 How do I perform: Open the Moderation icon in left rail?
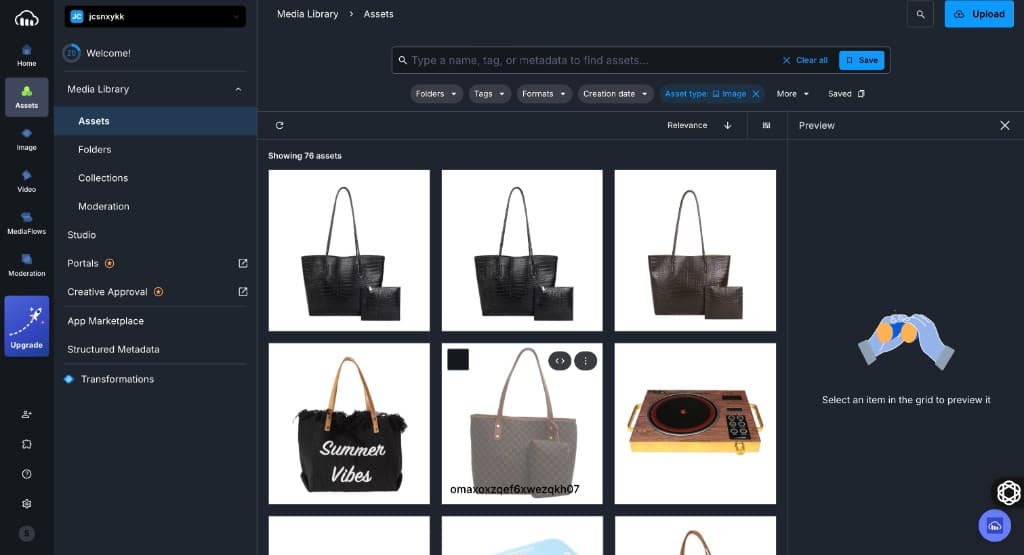click(x=26, y=264)
